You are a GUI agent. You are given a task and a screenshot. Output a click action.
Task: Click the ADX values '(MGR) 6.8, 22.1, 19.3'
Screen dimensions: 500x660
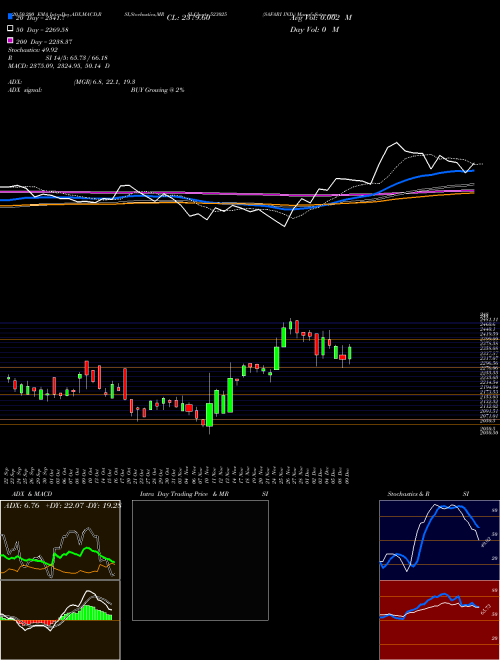tap(104, 82)
